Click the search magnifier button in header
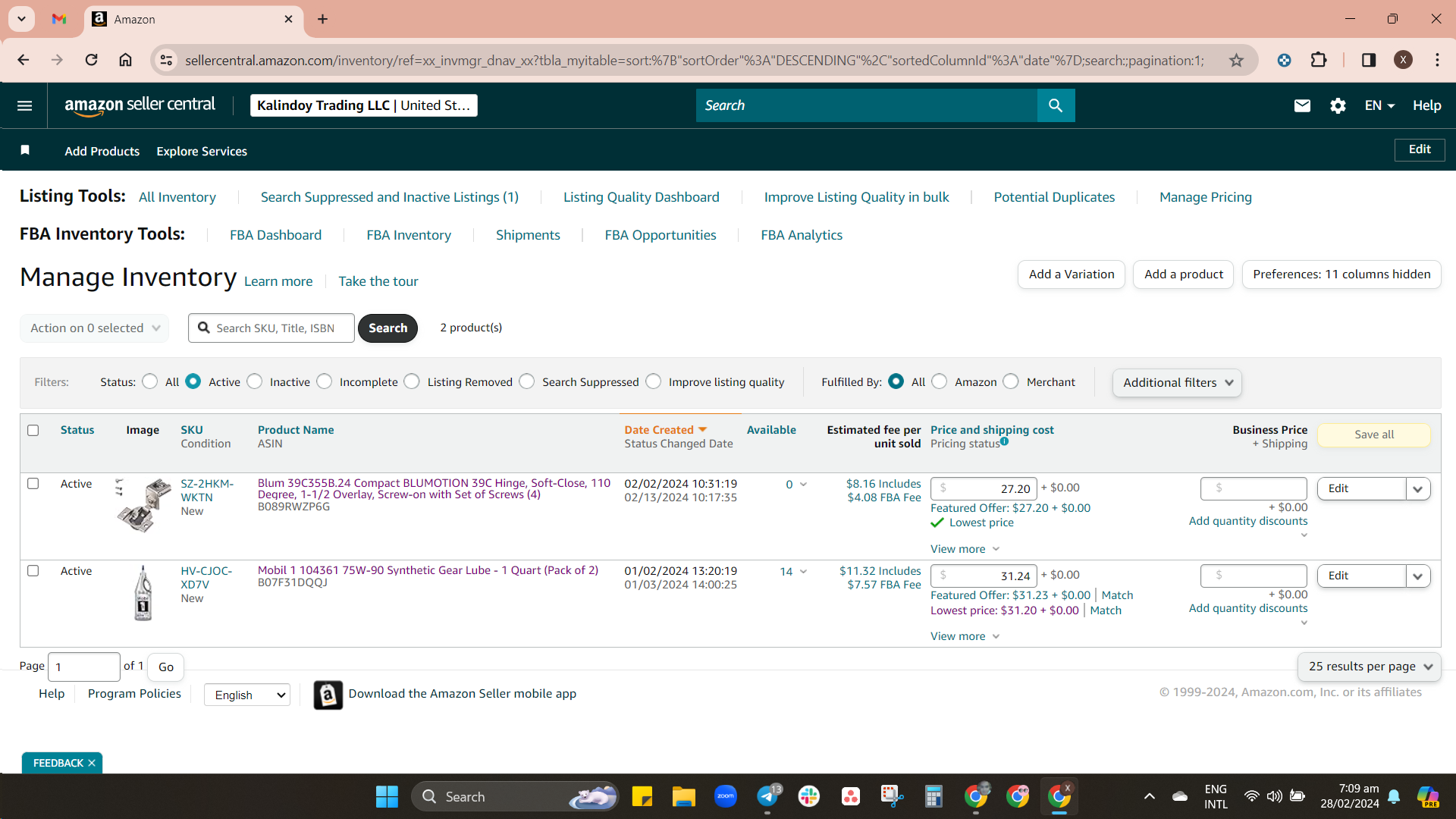The image size is (1456, 819). point(1056,105)
